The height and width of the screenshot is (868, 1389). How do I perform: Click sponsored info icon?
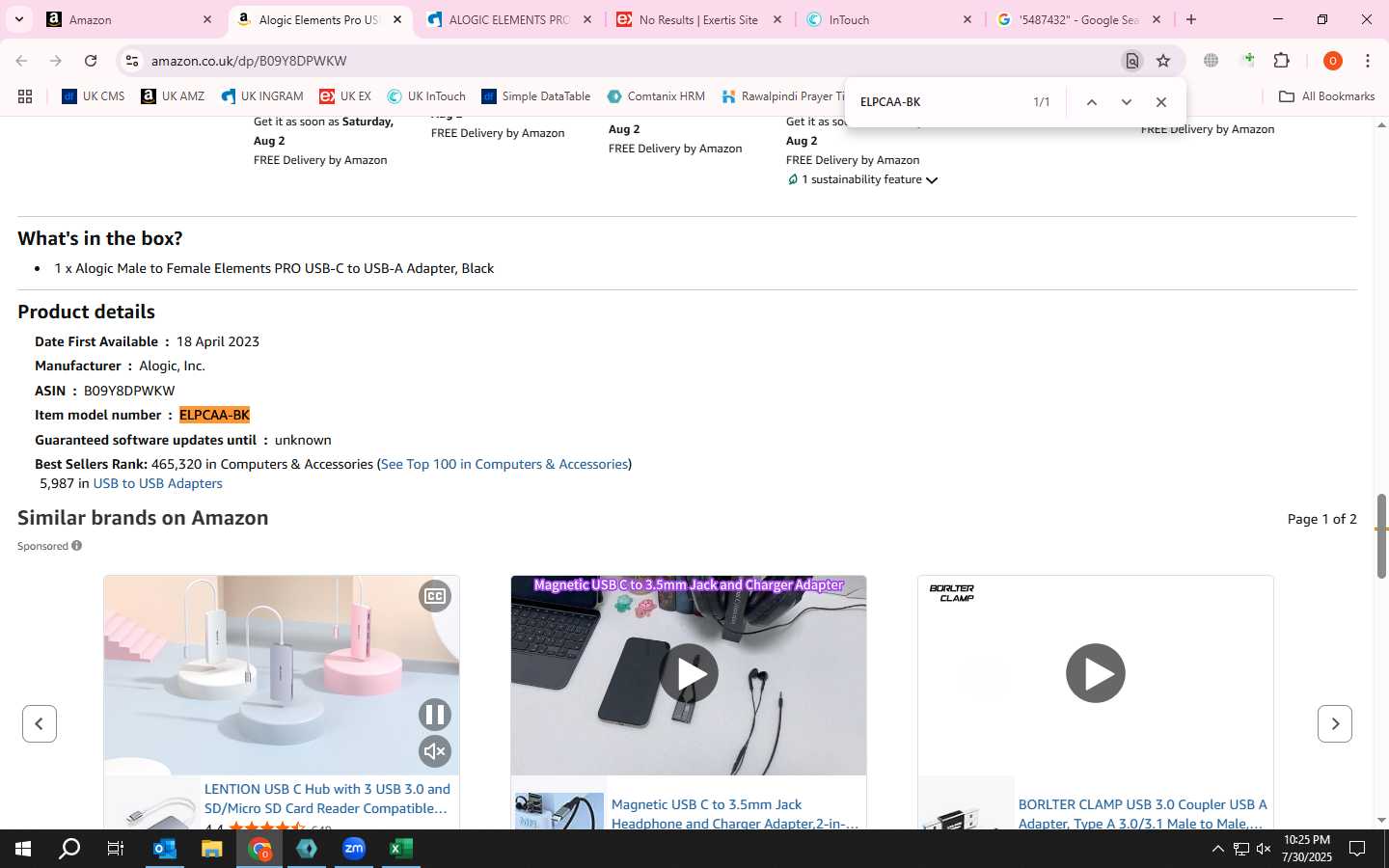(x=76, y=546)
